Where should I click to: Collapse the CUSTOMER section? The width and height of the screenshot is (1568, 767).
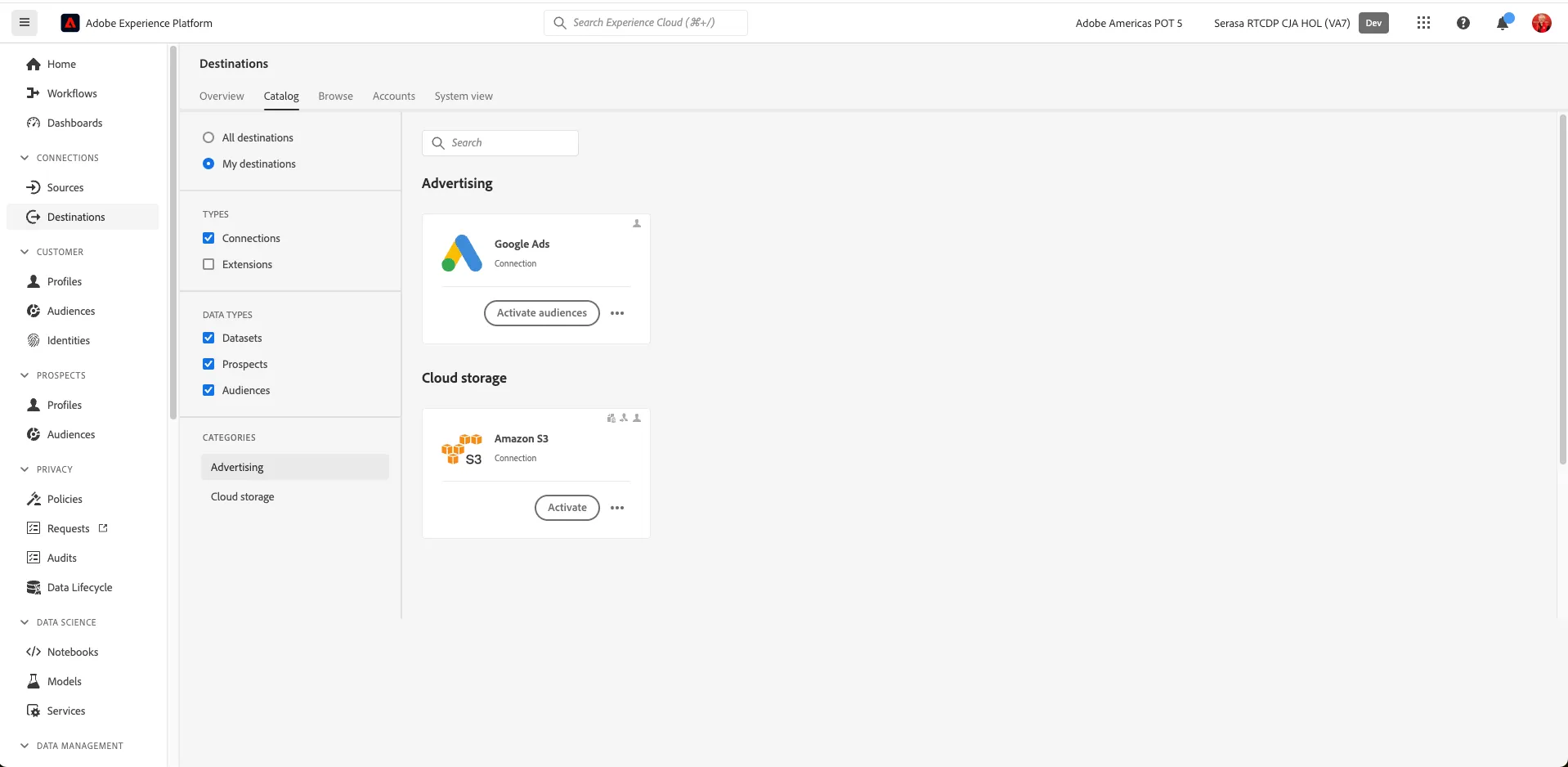pos(25,252)
